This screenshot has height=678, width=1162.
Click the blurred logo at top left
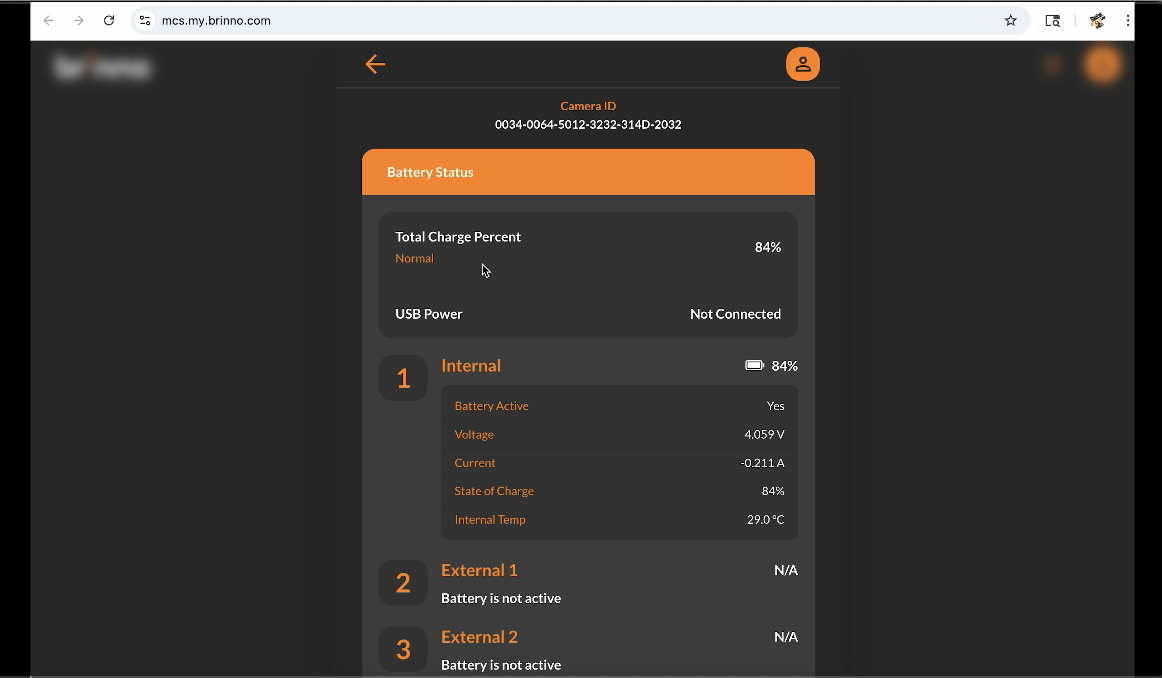[102, 68]
